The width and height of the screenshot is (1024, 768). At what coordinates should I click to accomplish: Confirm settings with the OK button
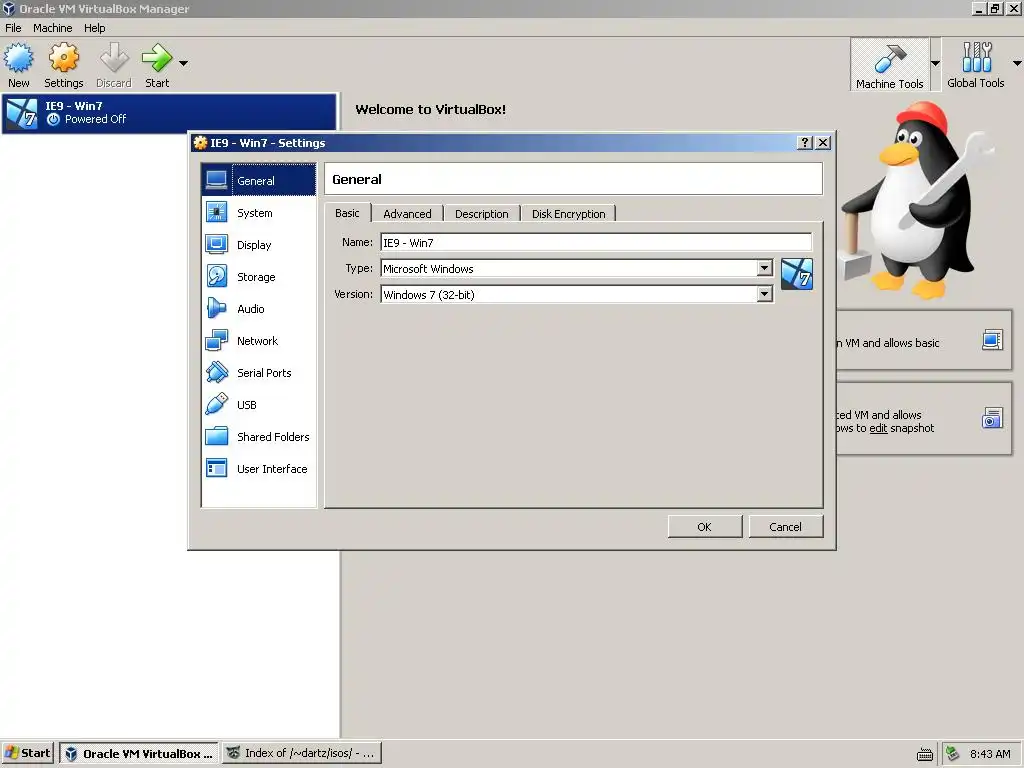click(x=705, y=526)
